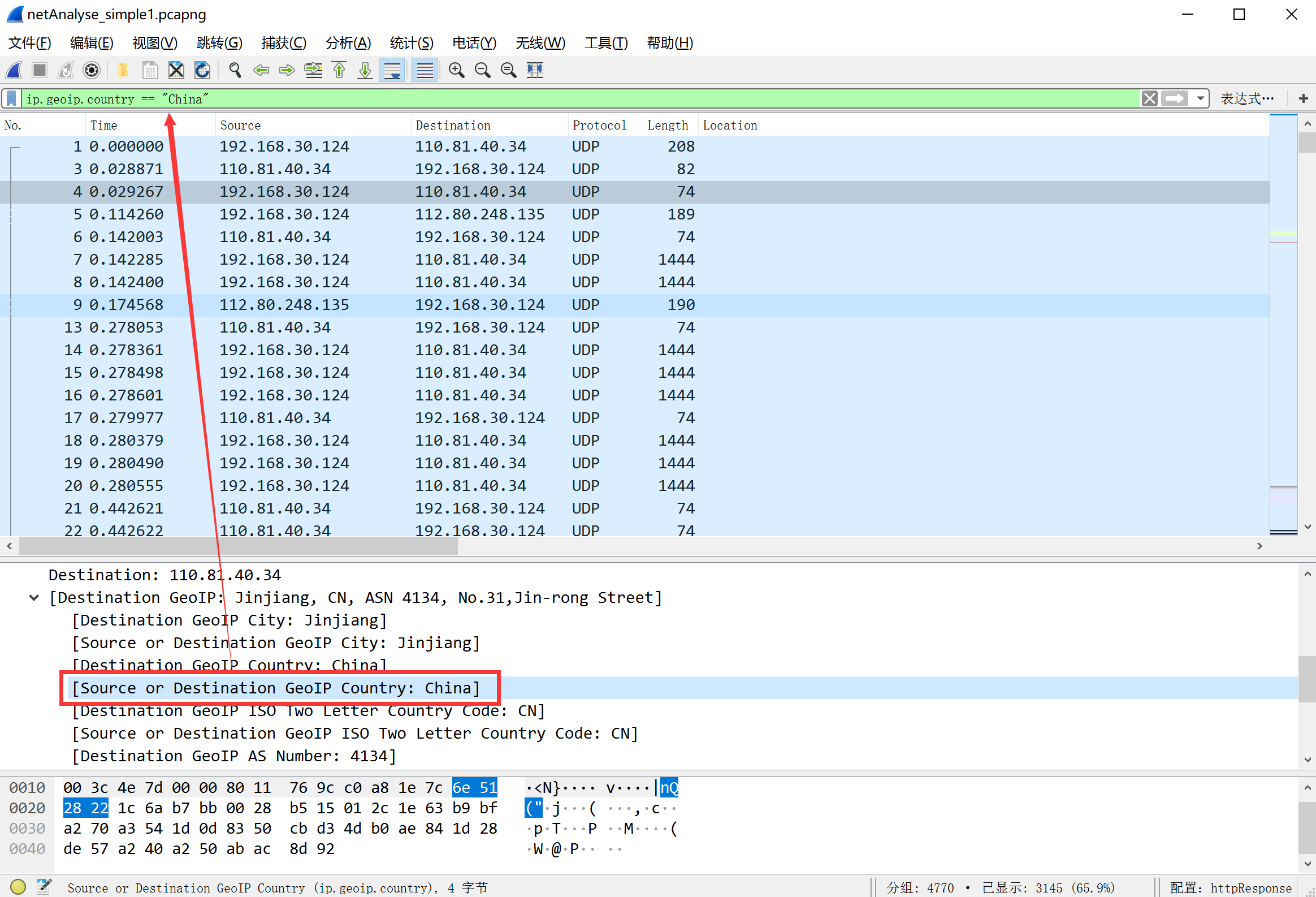Restart the current capture
This screenshot has width=1316, height=897.
[x=65, y=70]
